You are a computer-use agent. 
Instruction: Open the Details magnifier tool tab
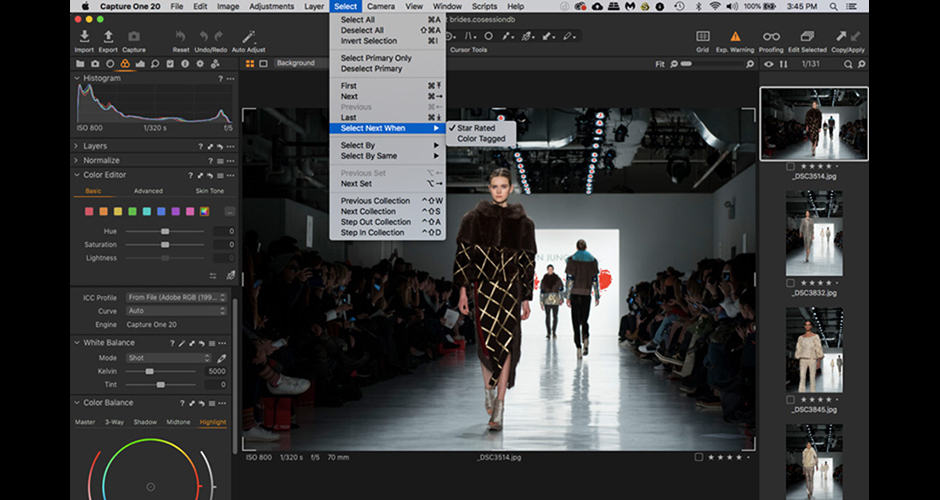point(155,64)
